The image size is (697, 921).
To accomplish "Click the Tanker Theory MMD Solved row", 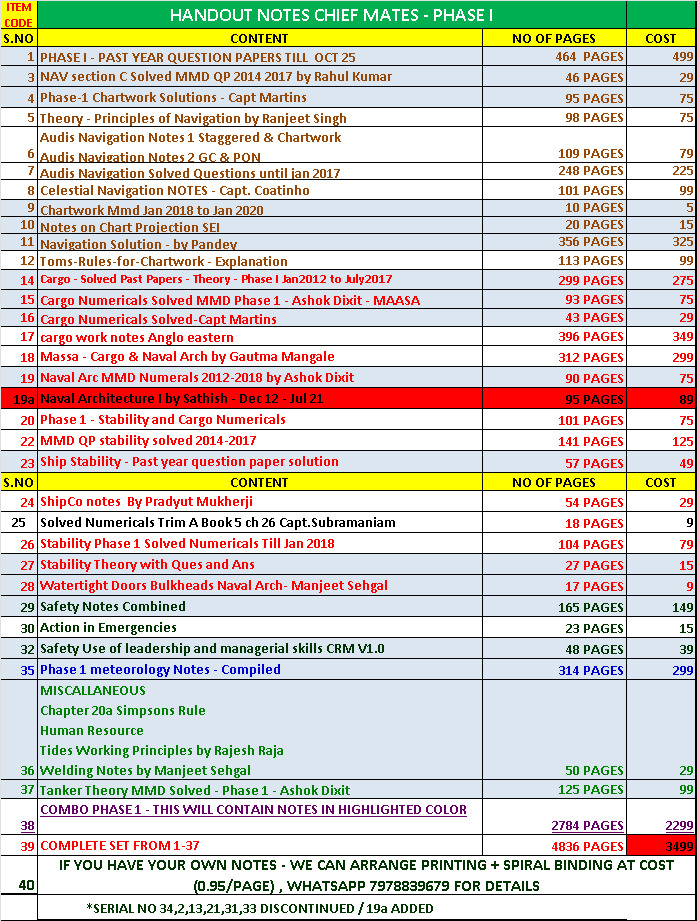I will pyautogui.click(x=195, y=790).
